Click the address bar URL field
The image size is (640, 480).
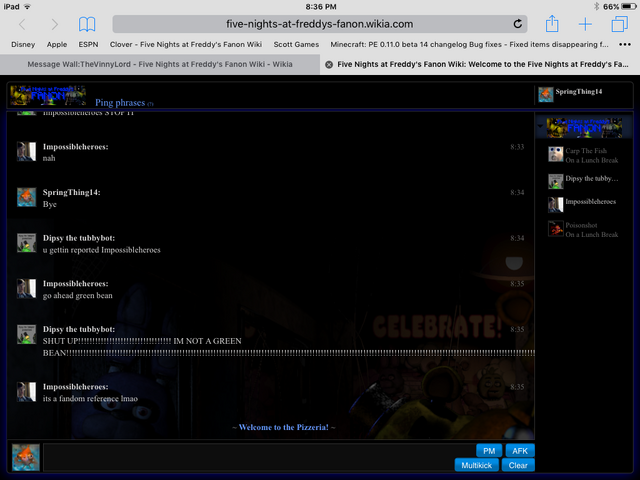320,24
